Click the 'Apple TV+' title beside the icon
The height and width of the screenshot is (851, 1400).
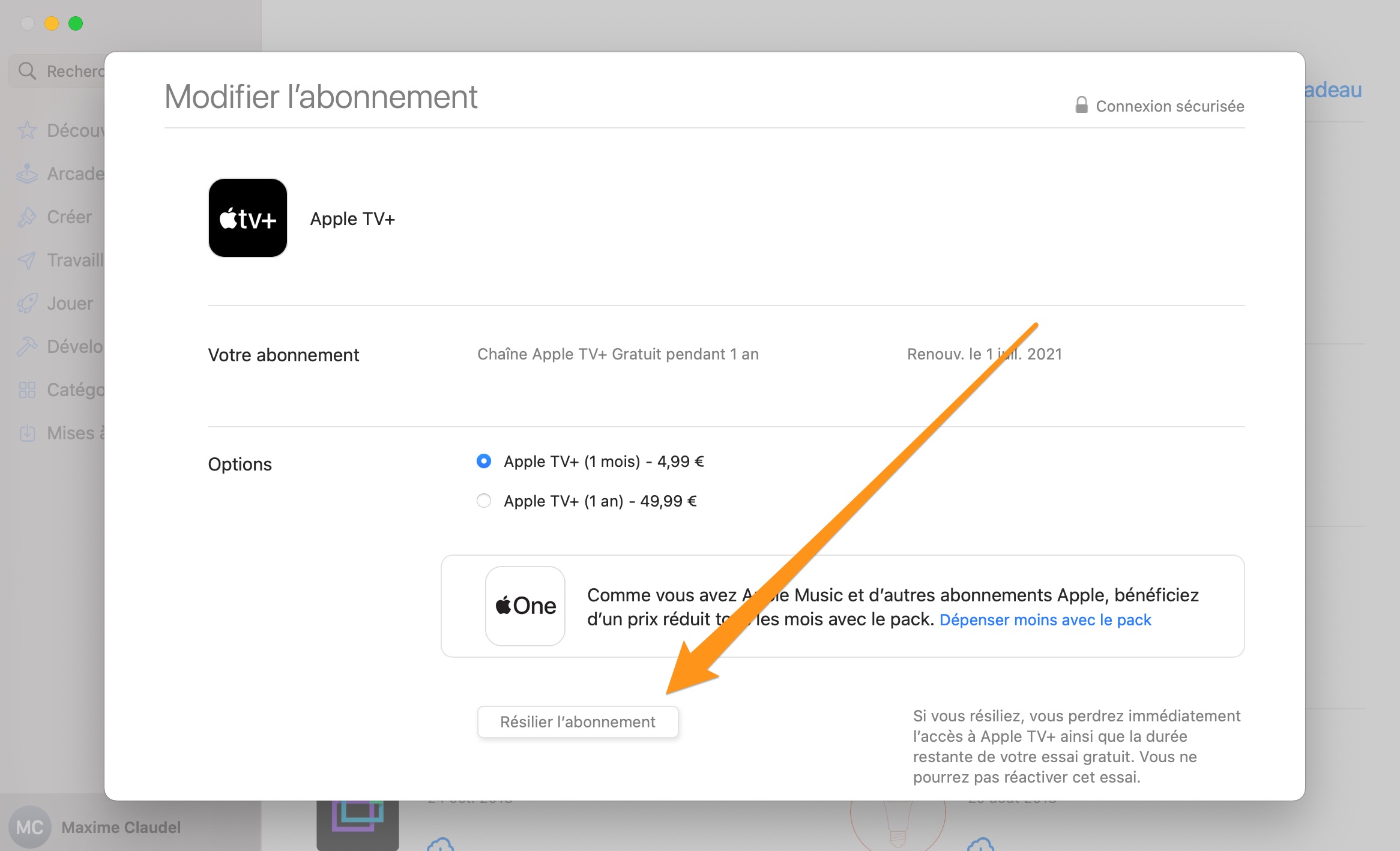[352, 218]
